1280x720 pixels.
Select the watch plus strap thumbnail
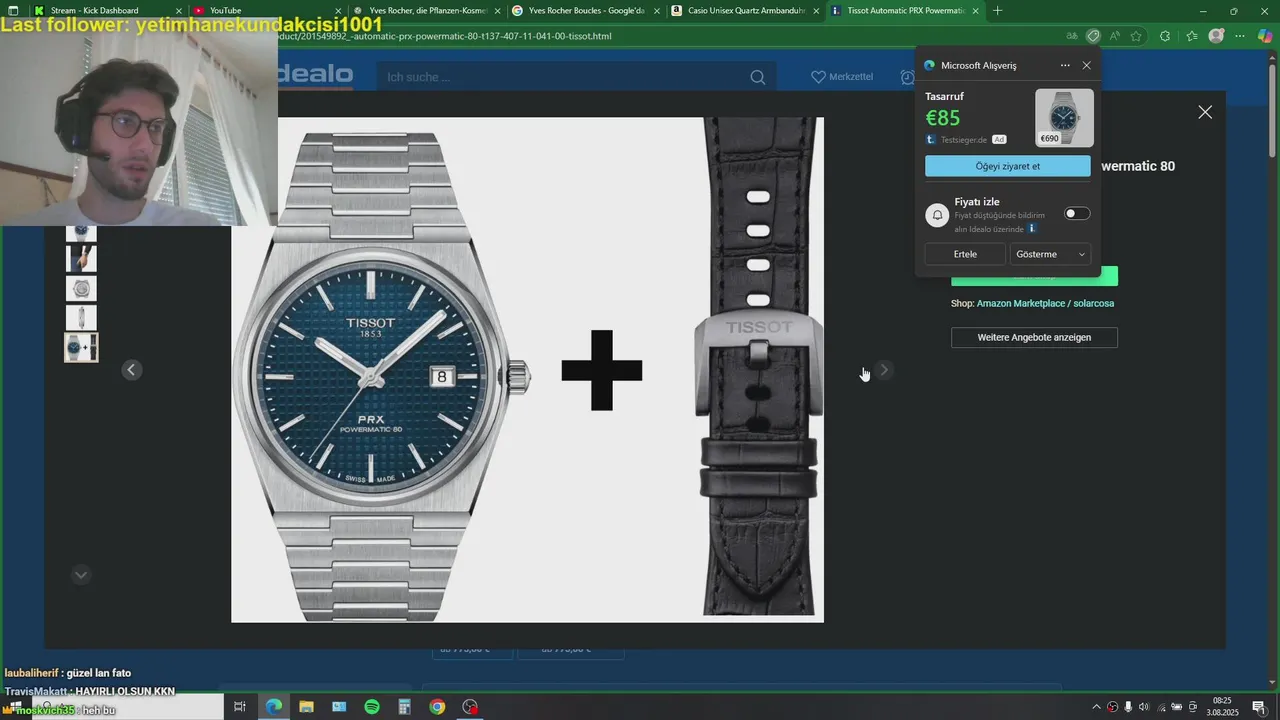[81, 347]
